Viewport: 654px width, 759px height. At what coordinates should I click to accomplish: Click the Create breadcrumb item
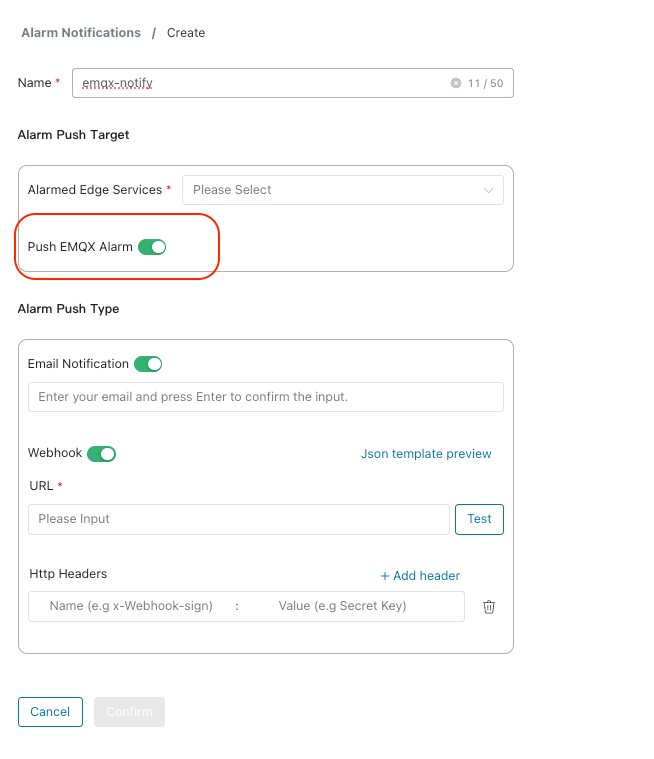point(186,33)
